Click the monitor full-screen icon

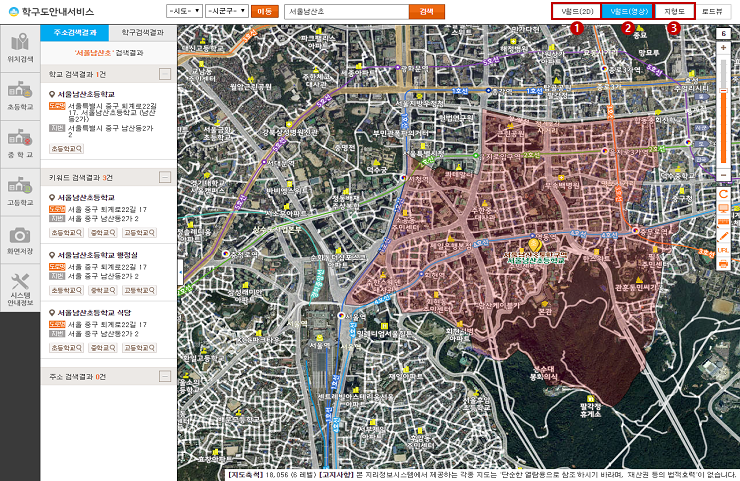coord(723,208)
